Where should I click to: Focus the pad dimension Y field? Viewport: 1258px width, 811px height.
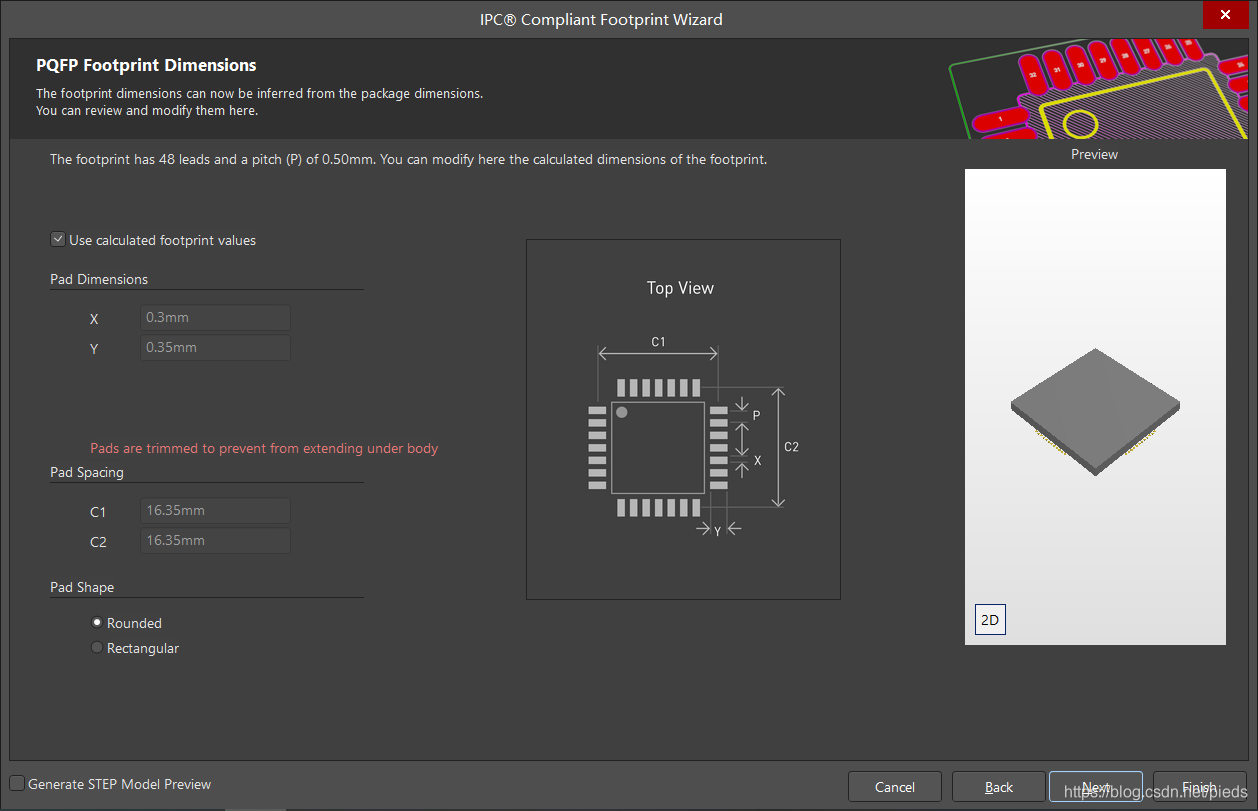pos(215,348)
